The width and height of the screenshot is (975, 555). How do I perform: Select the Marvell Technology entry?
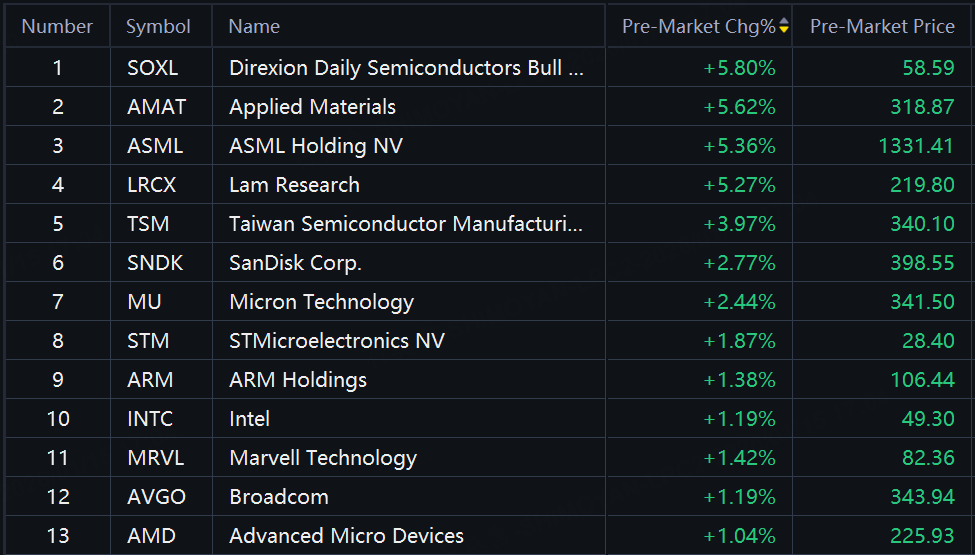click(x=323, y=458)
